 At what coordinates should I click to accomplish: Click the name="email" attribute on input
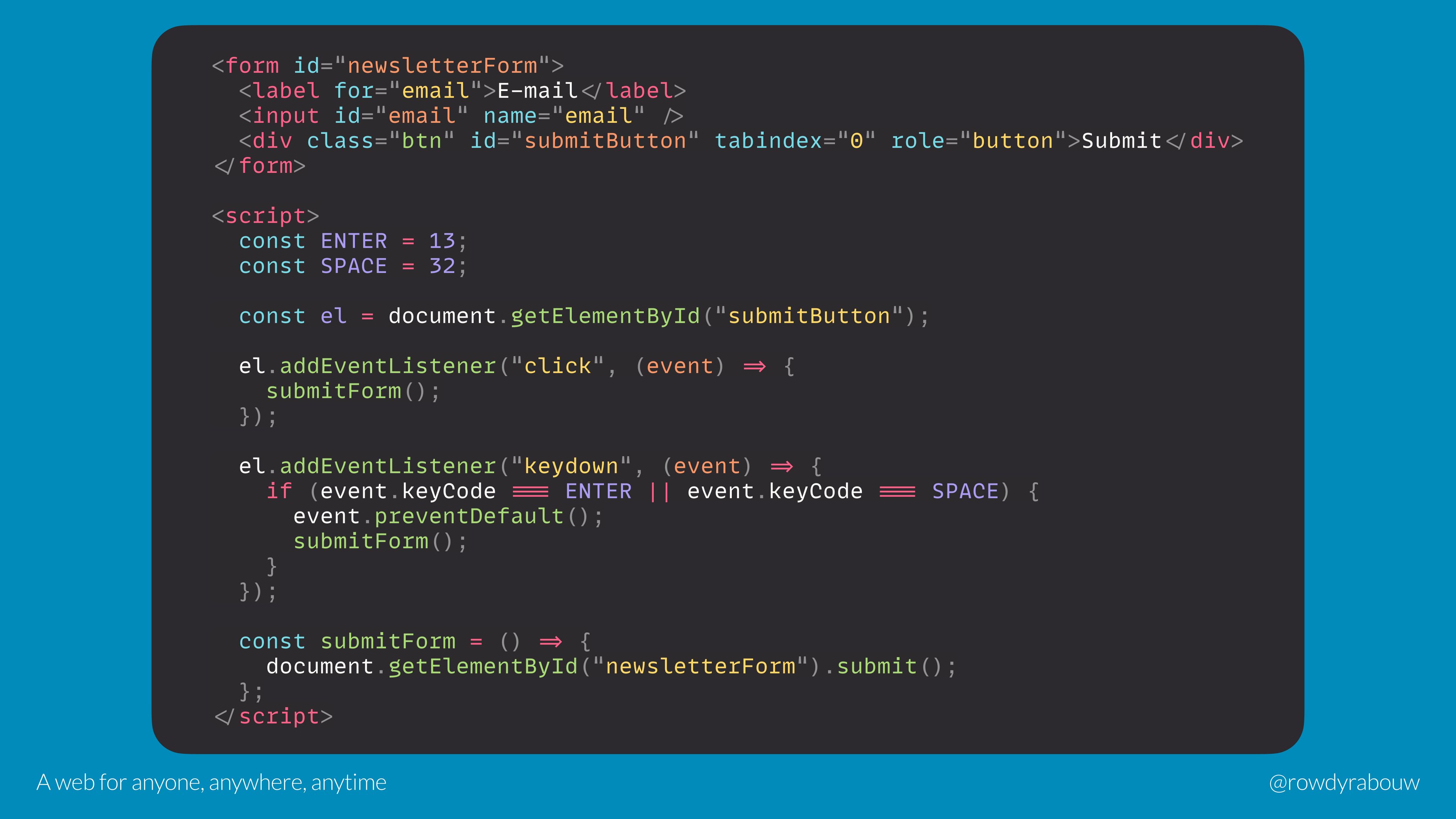[x=564, y=116]
